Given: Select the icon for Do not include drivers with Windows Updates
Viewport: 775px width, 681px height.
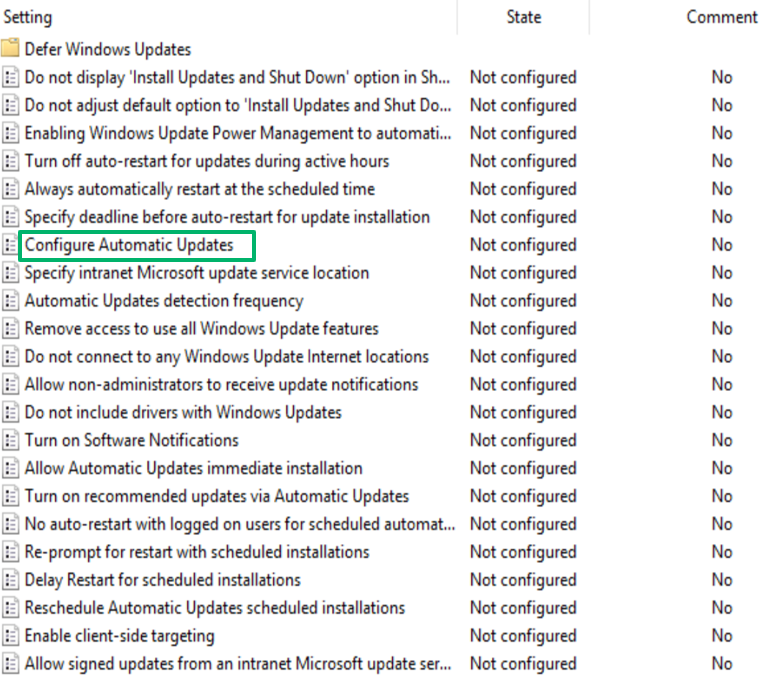Looking at the screenshot, I should (x=10, y=413).
